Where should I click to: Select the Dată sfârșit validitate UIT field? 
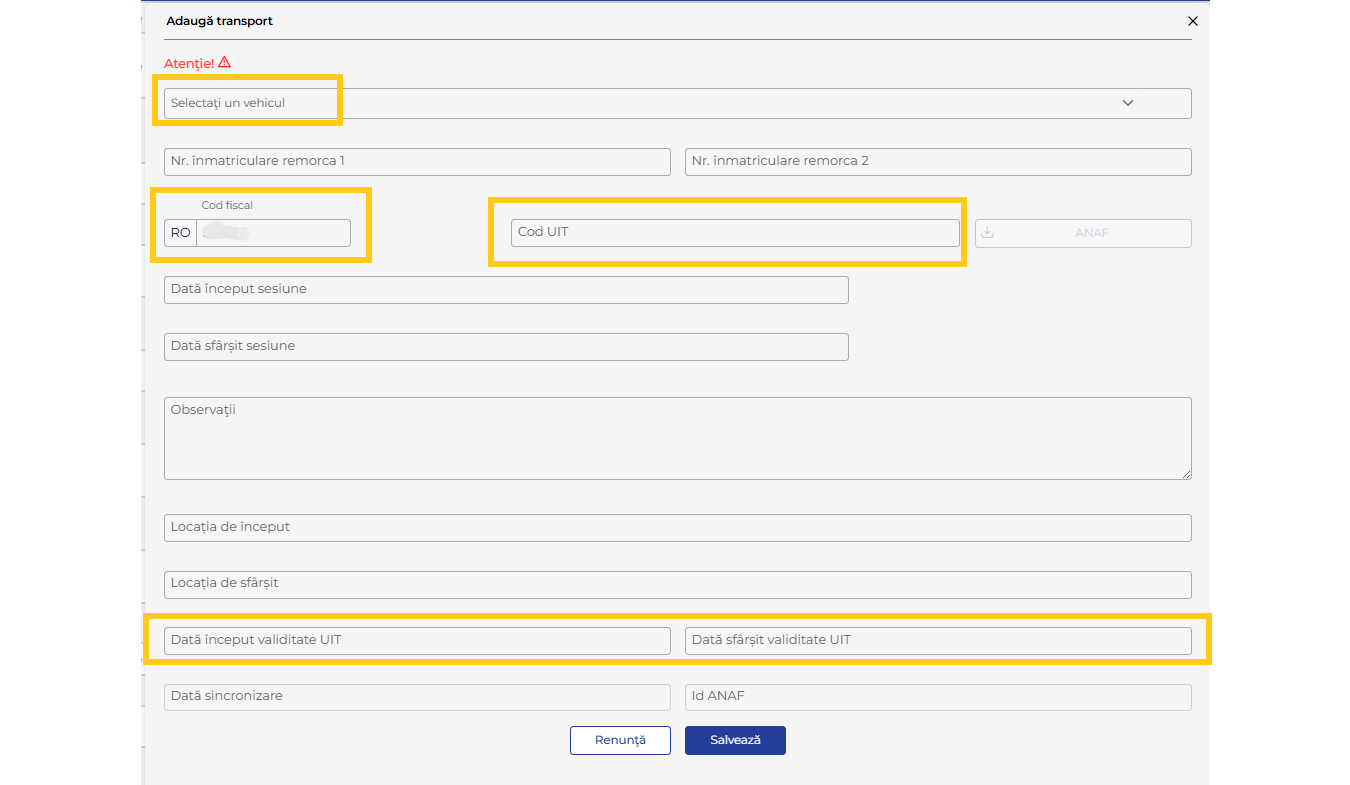click(x=937, y=640)
